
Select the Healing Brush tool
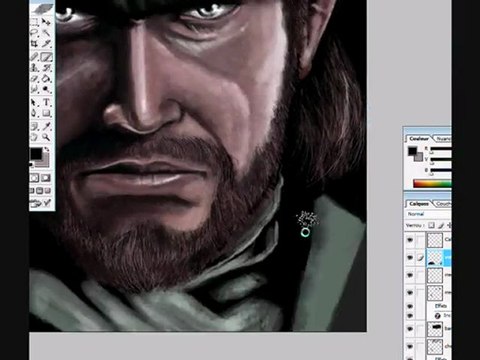pyautogui.click(x=34, y=57)
